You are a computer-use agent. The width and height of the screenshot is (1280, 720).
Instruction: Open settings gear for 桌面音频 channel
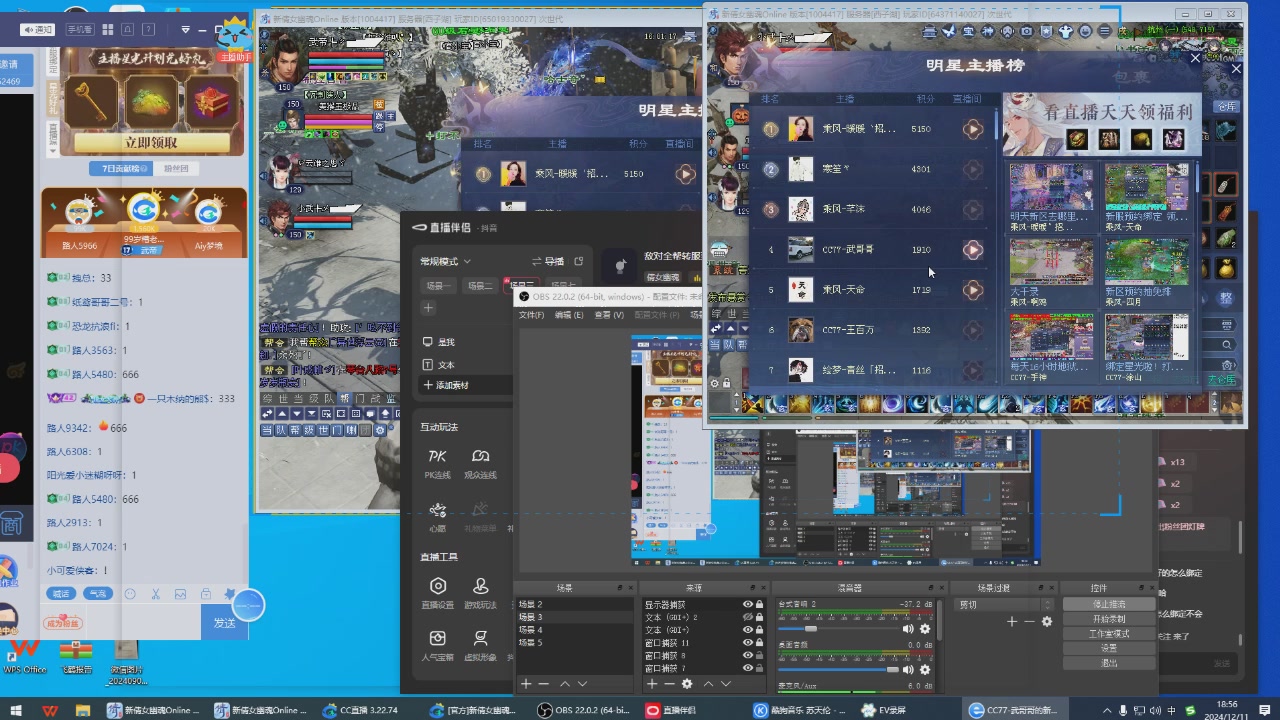925,670
